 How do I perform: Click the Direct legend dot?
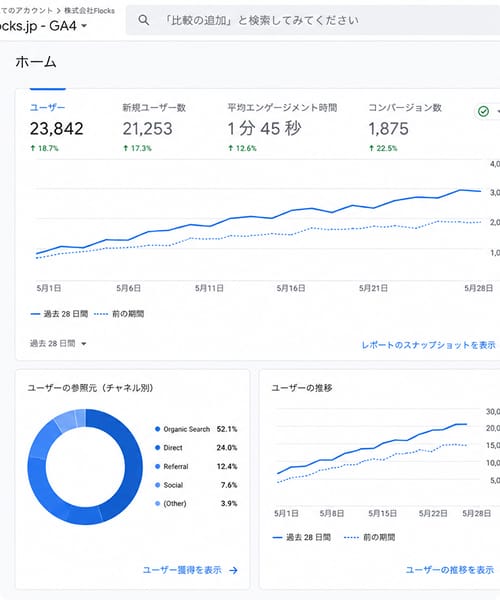(157, 447)
